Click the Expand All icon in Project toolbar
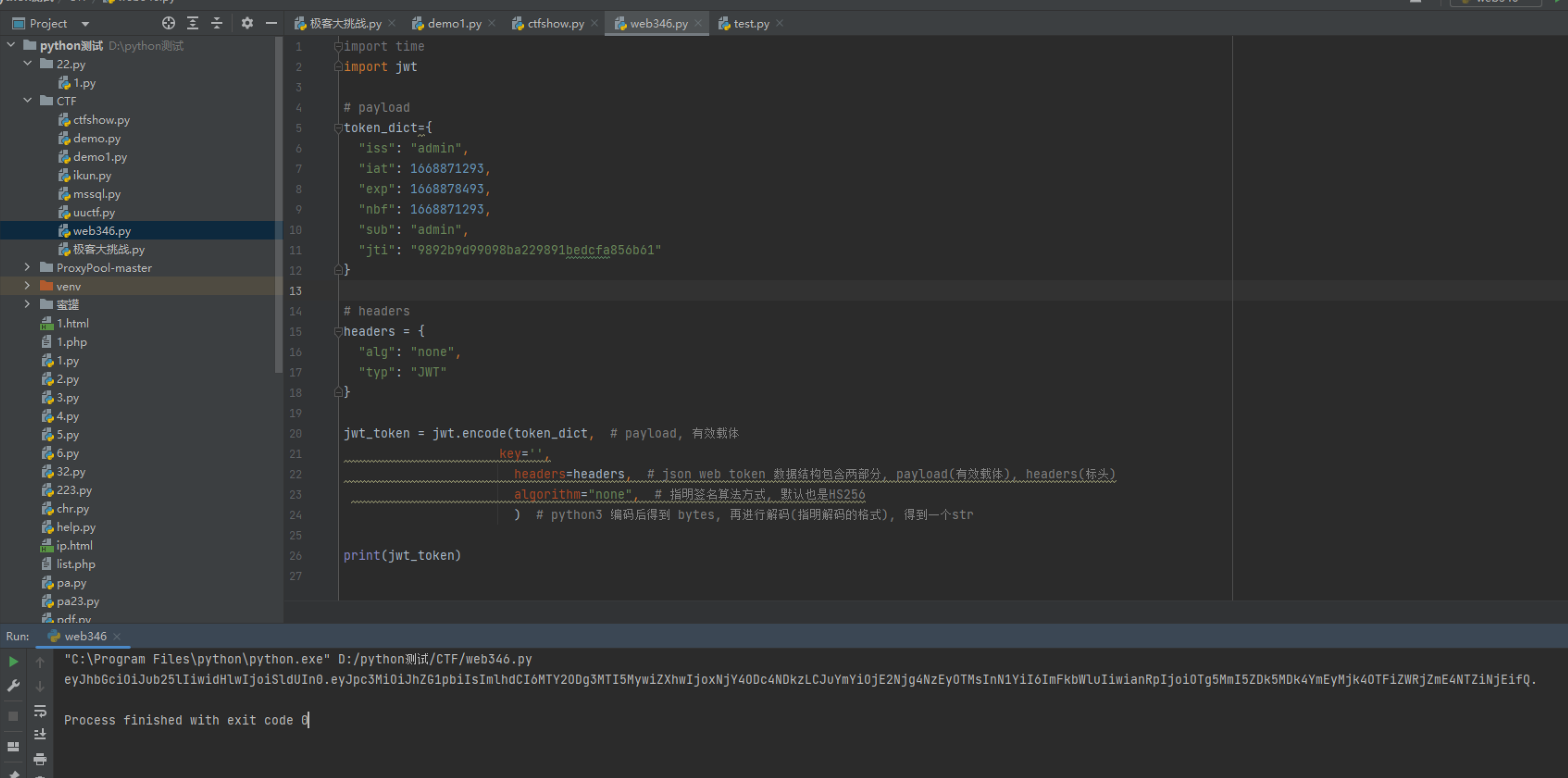This screenshot has width=1568, height=778. [x=193, y=23]
